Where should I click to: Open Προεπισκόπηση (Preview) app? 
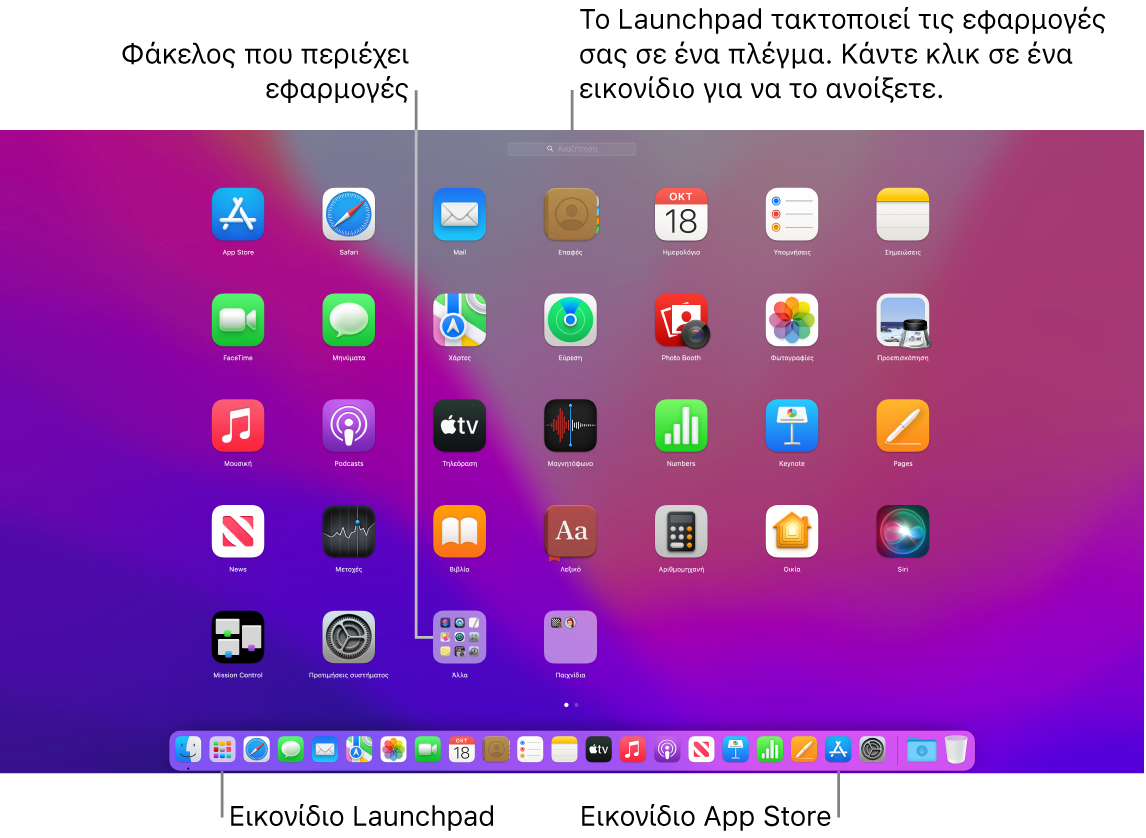pos(903,320)
